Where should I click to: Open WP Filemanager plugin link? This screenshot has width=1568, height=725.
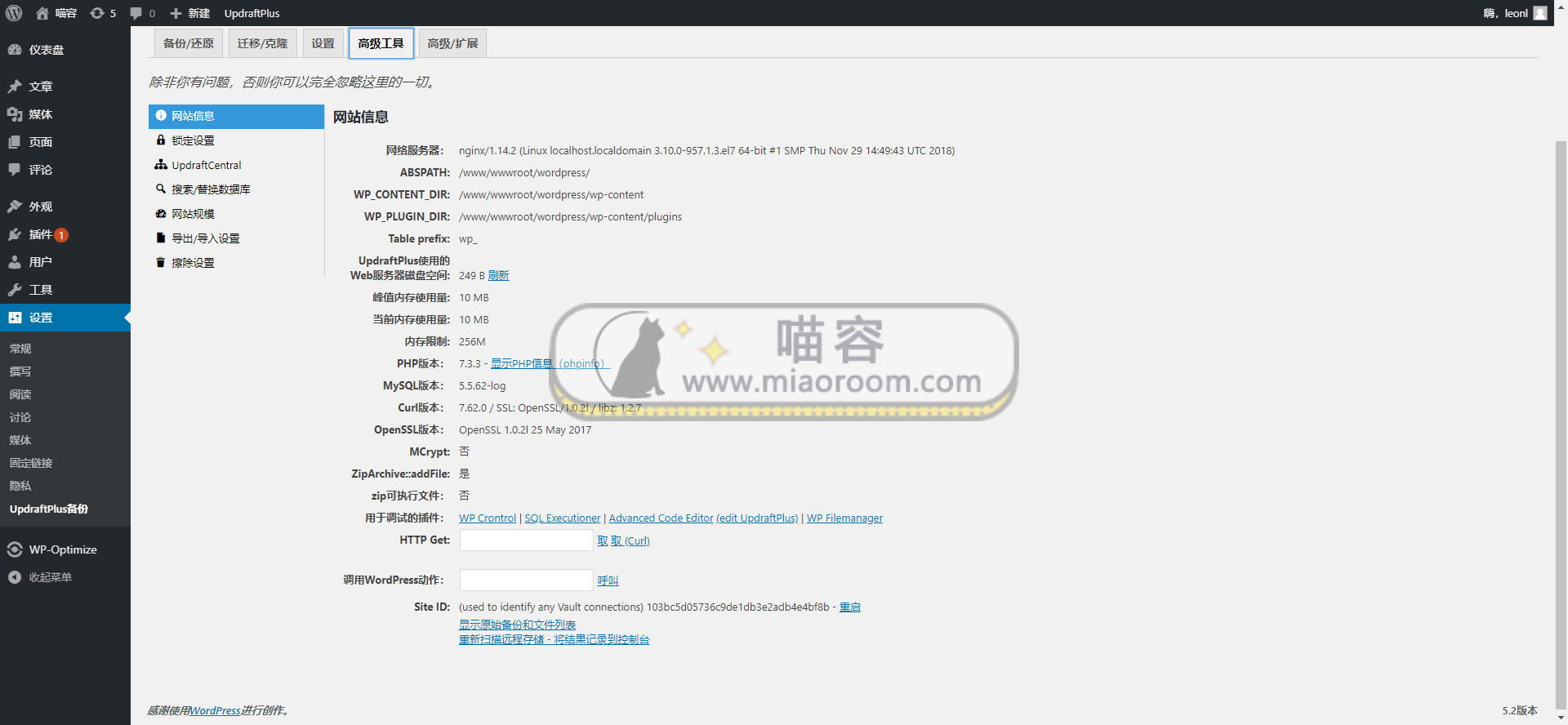(x=844, y=518)
